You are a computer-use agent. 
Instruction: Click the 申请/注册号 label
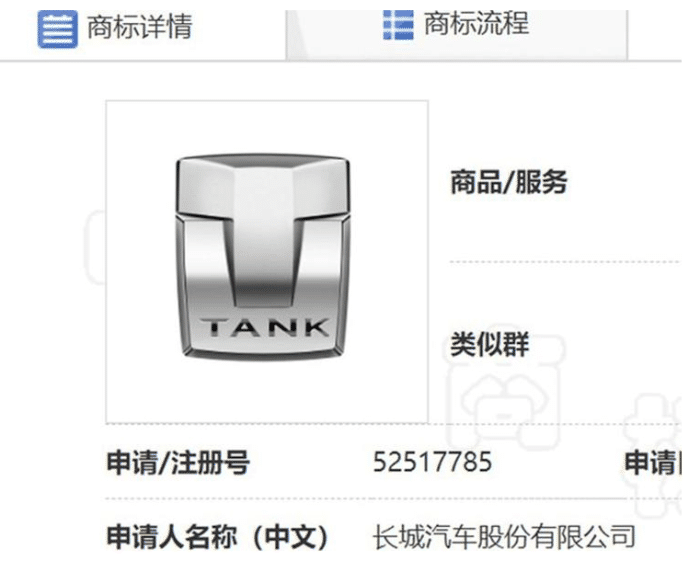click(x=178, y=462)
